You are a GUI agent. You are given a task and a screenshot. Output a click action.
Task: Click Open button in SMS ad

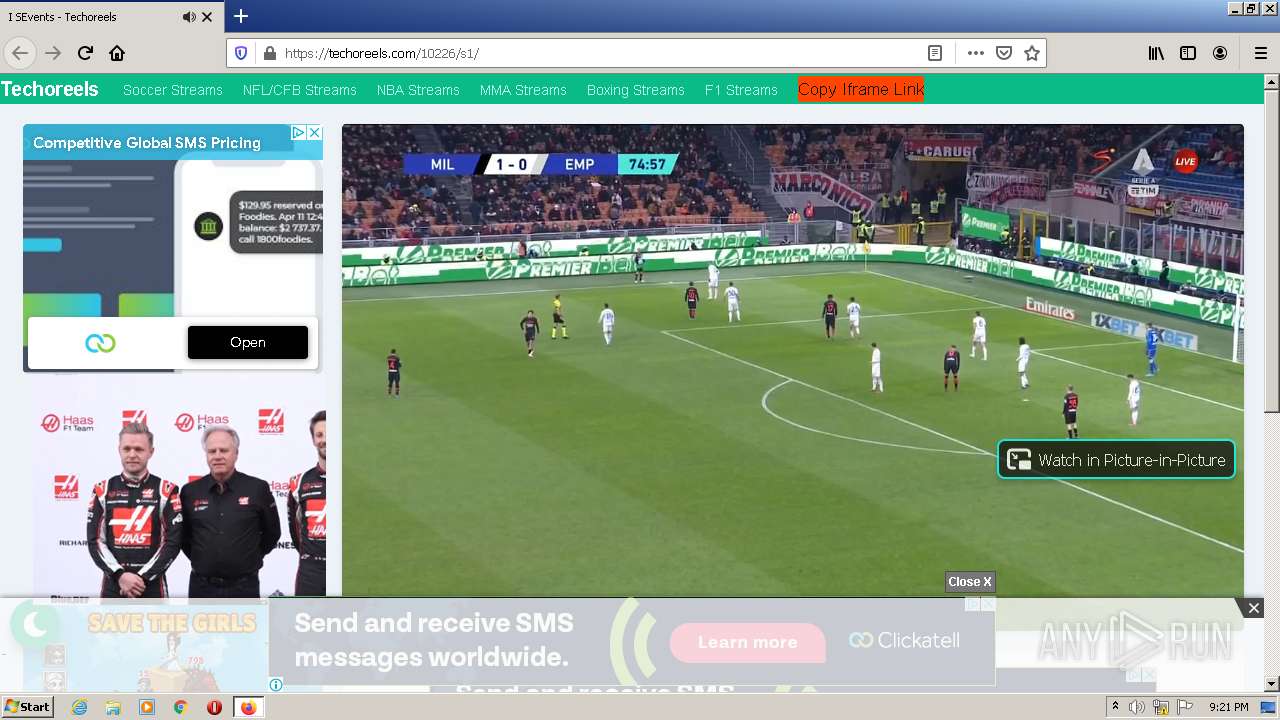pyautogui.click(x=248, y=342)
